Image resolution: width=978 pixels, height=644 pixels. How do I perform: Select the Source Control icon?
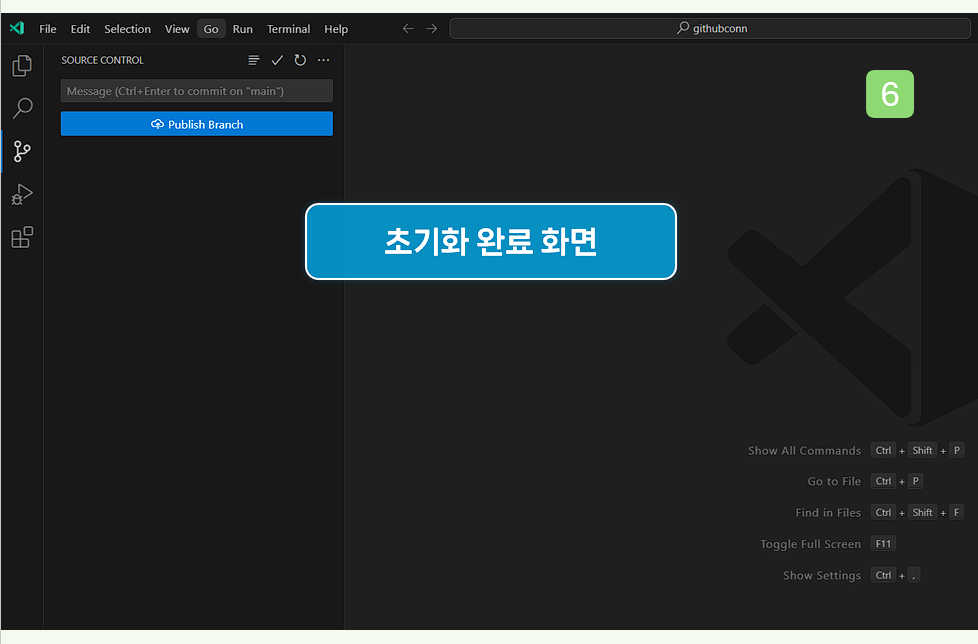21,151
